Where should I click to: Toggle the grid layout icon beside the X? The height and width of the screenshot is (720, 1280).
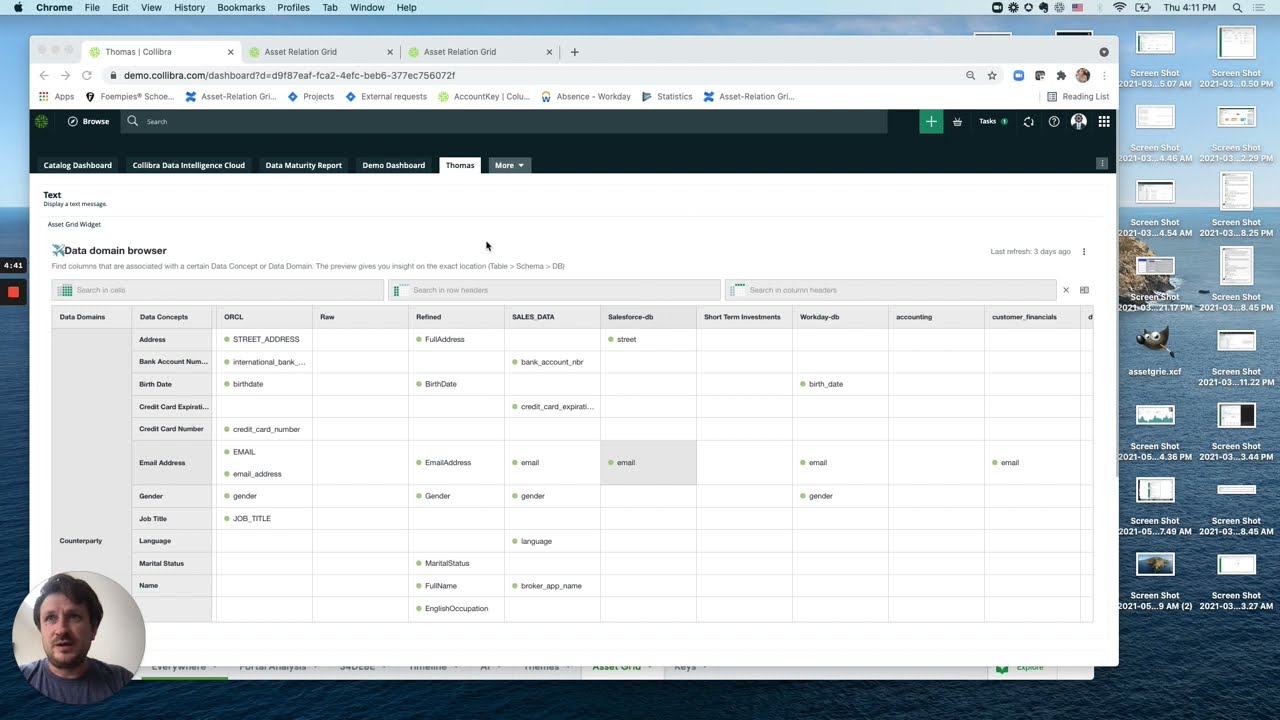point(1084,290)
